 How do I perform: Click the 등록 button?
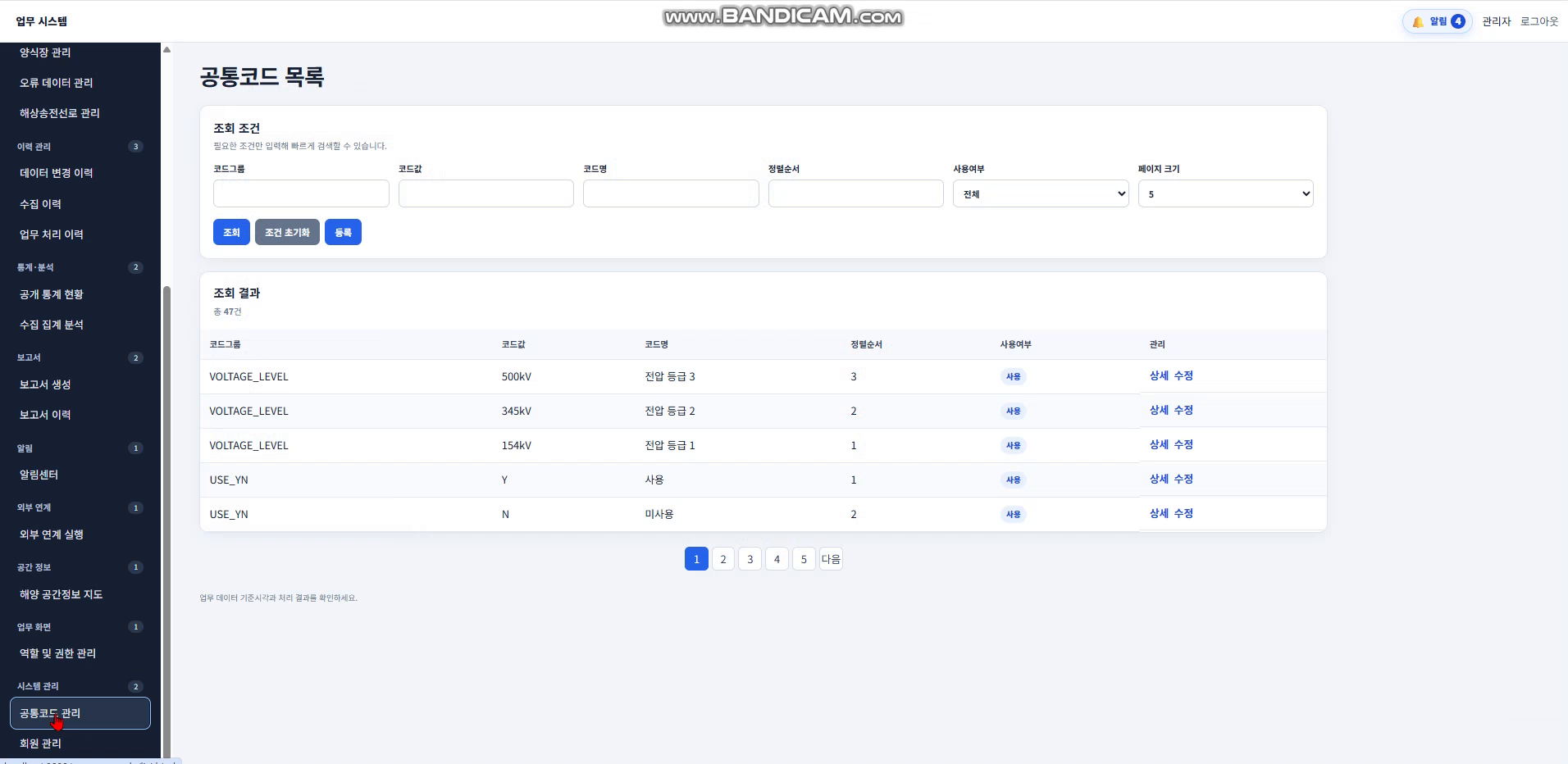pyautogui.click(x=343, y=232)
